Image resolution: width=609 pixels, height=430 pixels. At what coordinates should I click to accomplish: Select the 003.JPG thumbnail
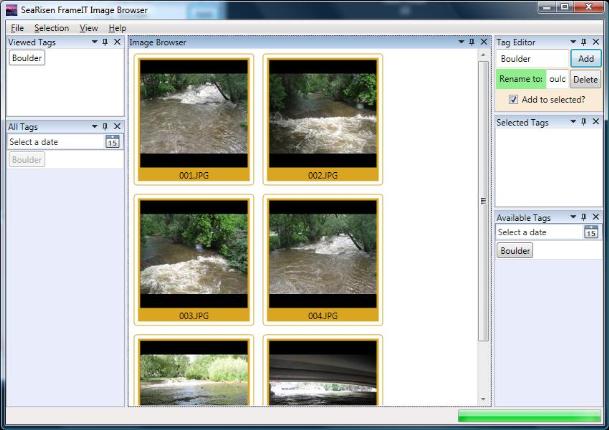pyautogui.click(x=194, y=259)
